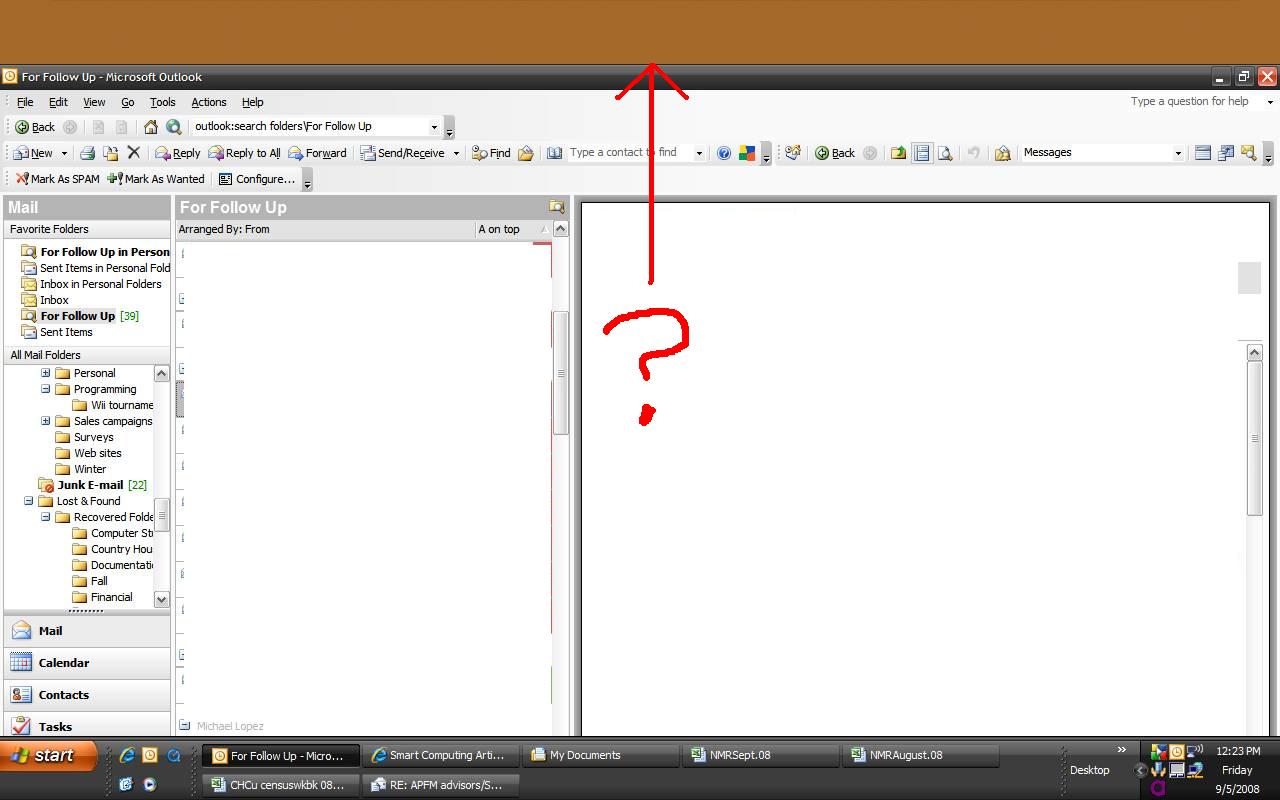Click the Reply to All button
Image resolution: width=1280 pixels, height=800 pixels.
[x=244, y=153]
